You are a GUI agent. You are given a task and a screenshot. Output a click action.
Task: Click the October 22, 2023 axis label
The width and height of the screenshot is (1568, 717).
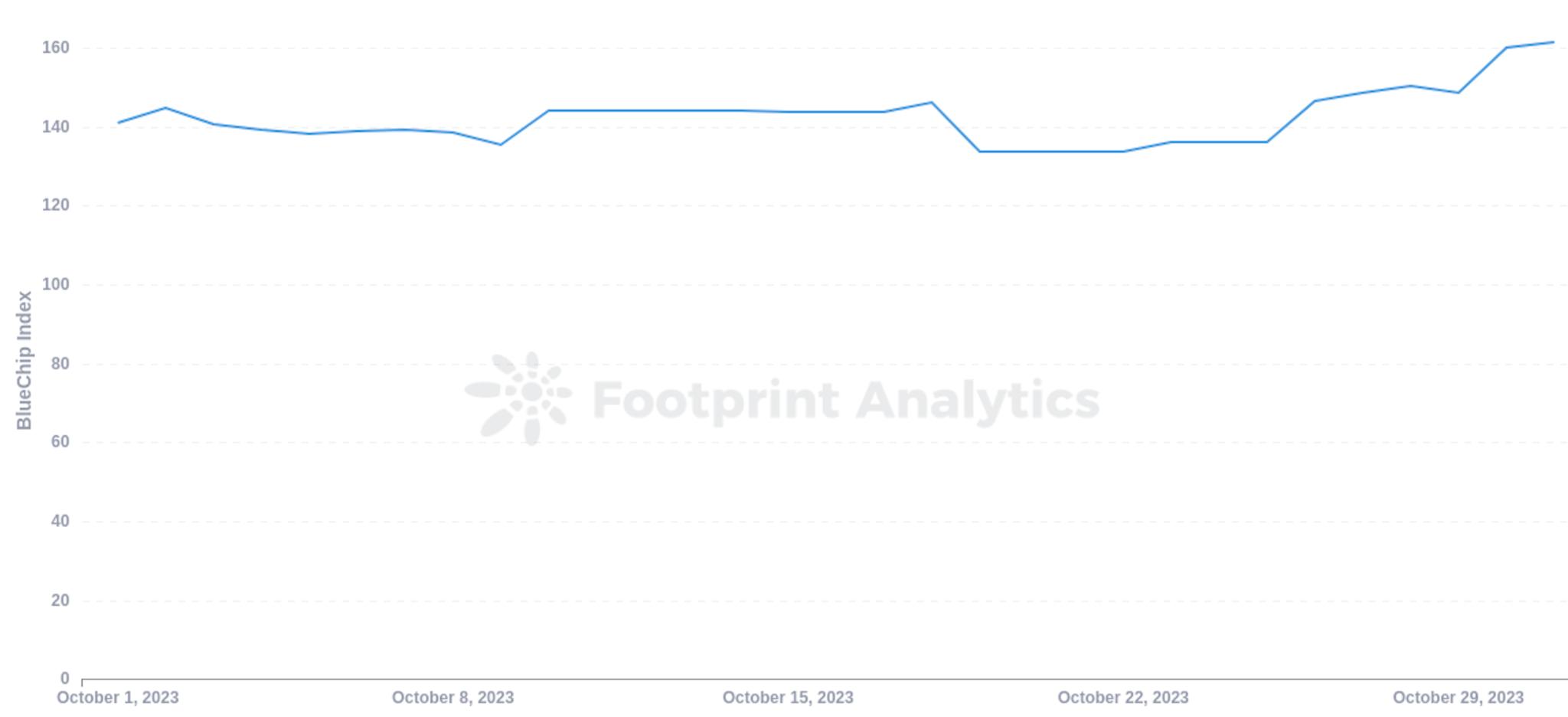pyautogui.click(x=1123, y=698)
